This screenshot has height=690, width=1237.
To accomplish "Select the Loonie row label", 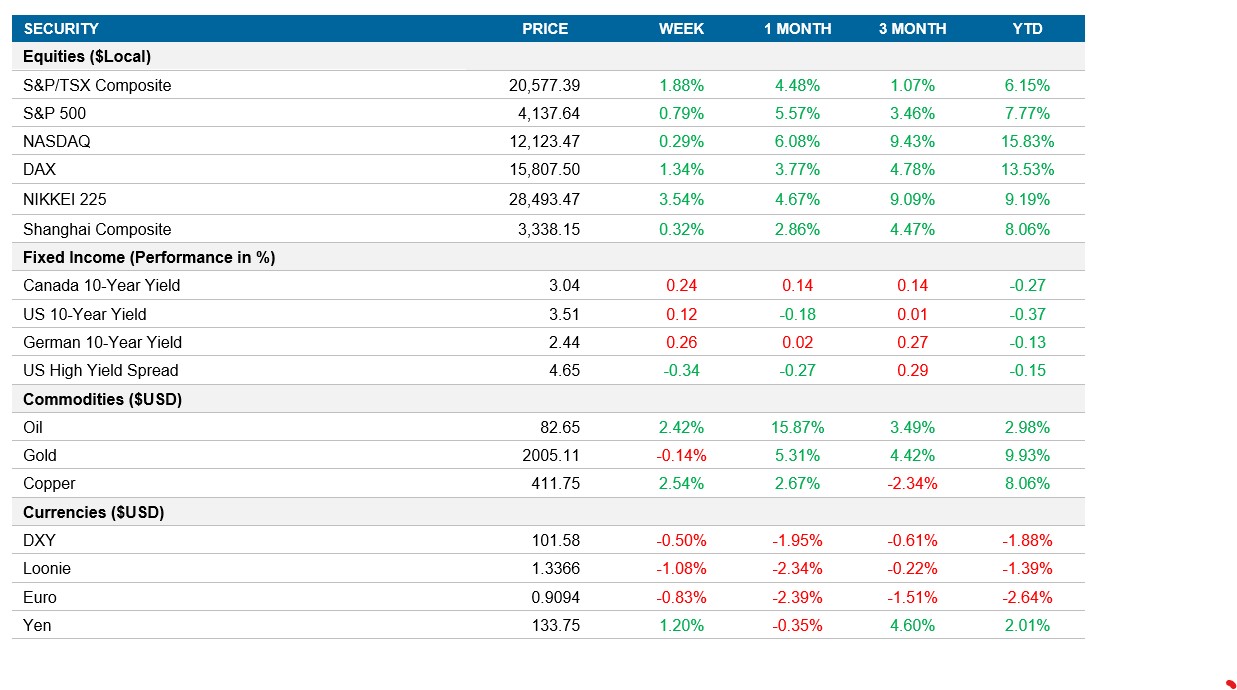I will (47, 568).
